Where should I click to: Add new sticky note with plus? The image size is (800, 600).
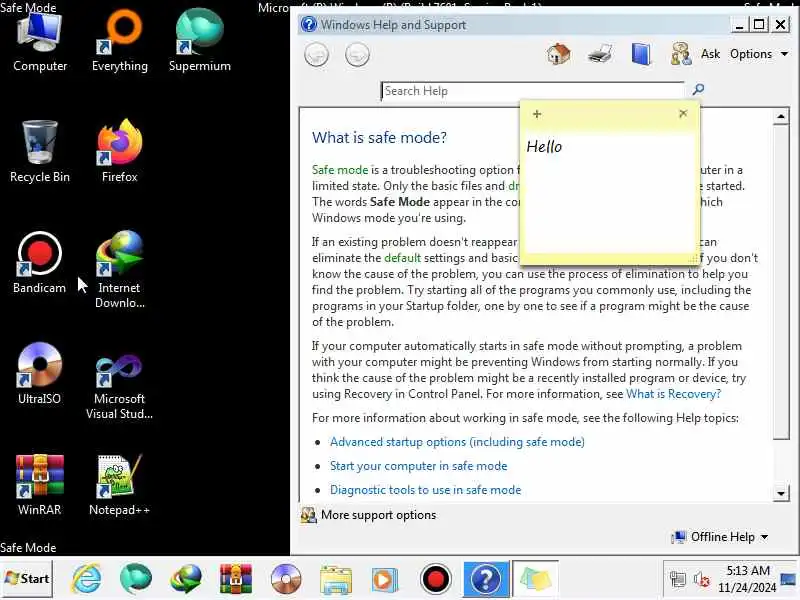tap(537, 114)
